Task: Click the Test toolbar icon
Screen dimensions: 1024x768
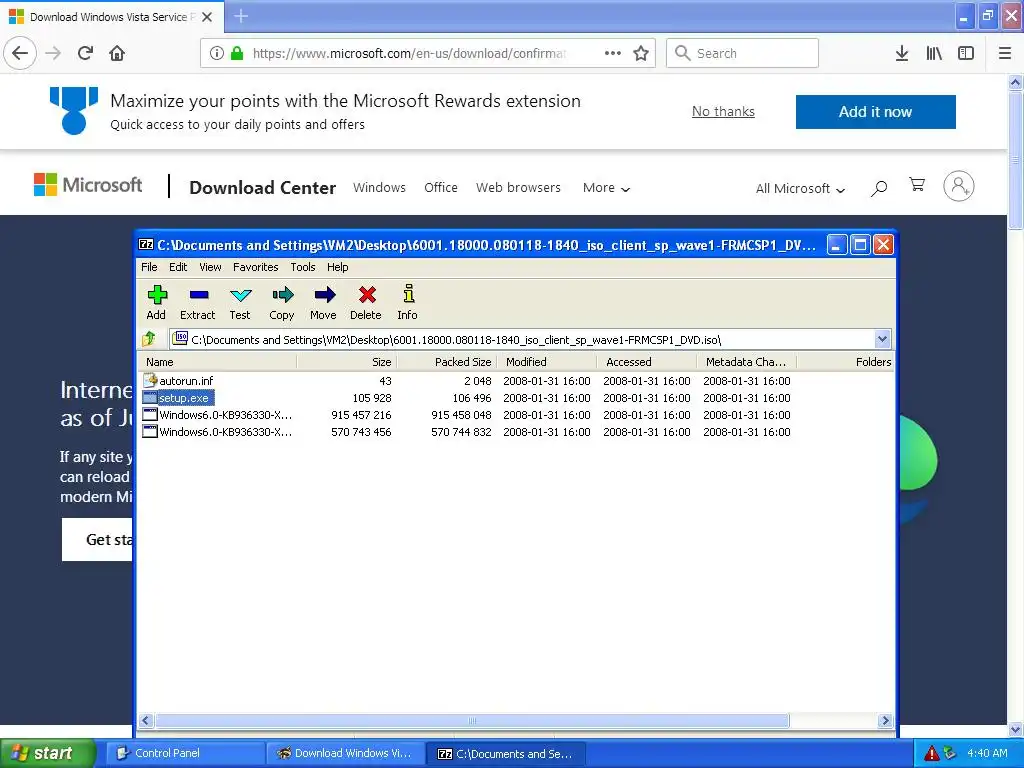Action: pos(240,302)
